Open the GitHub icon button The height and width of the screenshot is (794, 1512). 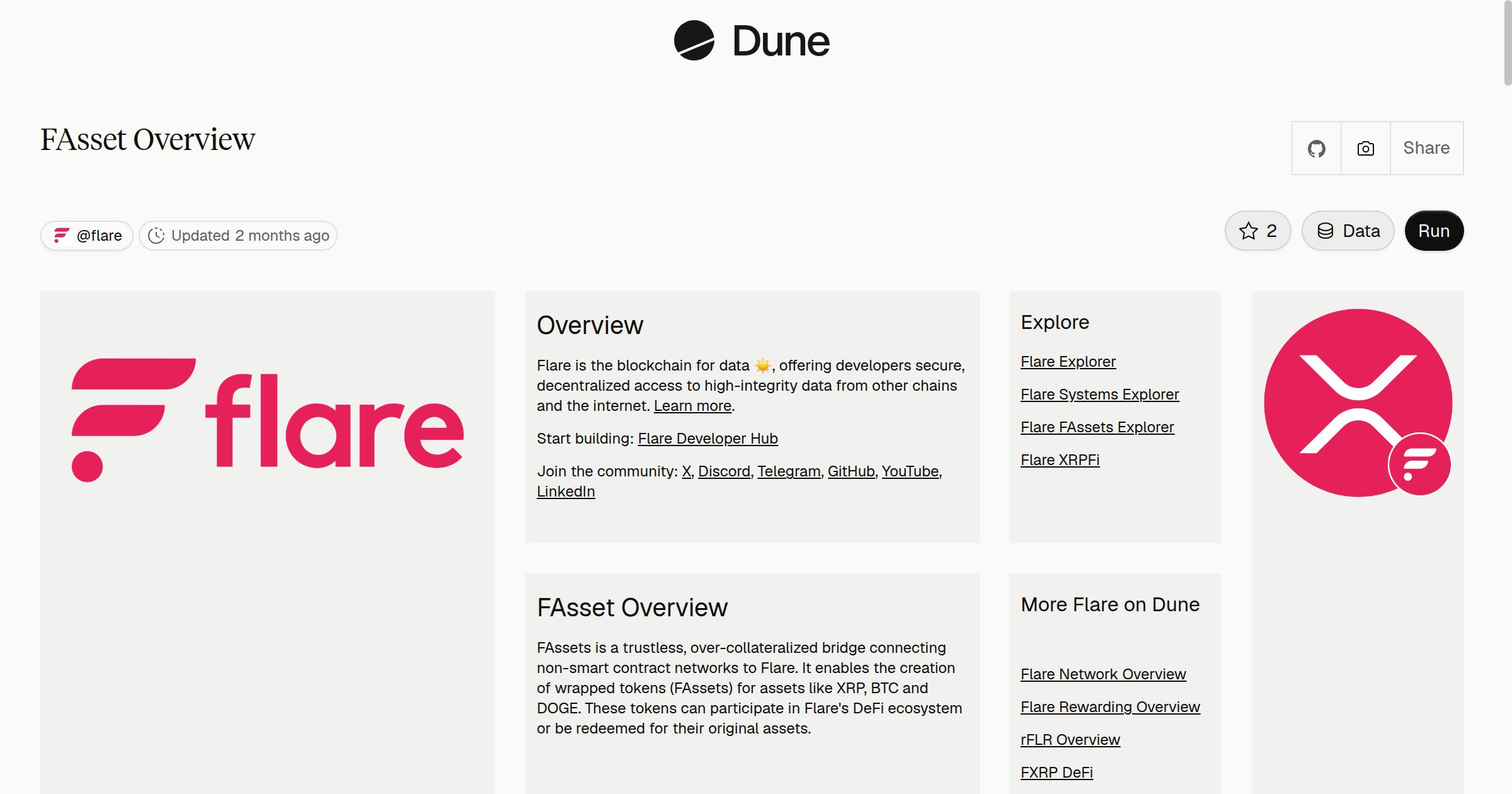click(x=1316, y=148)
